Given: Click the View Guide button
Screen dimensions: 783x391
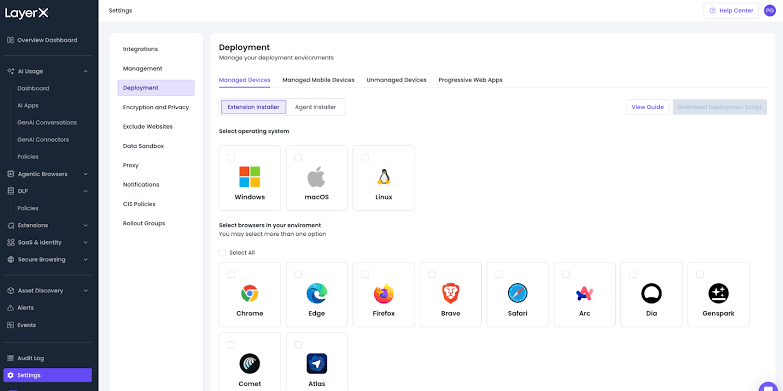Looking at the screenshot, I should click(648, 107).
